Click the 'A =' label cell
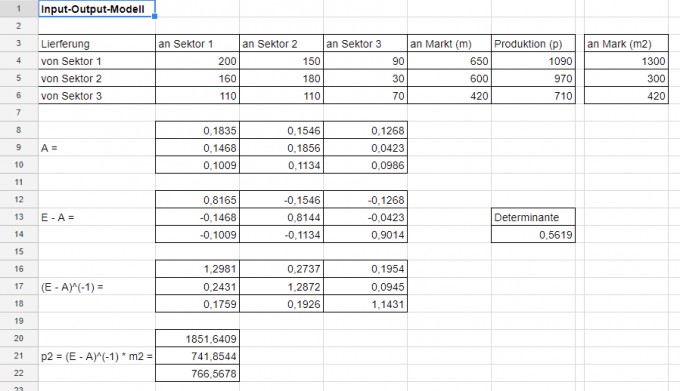This screenshot has height=391, width=680. (x=97, y=147)
